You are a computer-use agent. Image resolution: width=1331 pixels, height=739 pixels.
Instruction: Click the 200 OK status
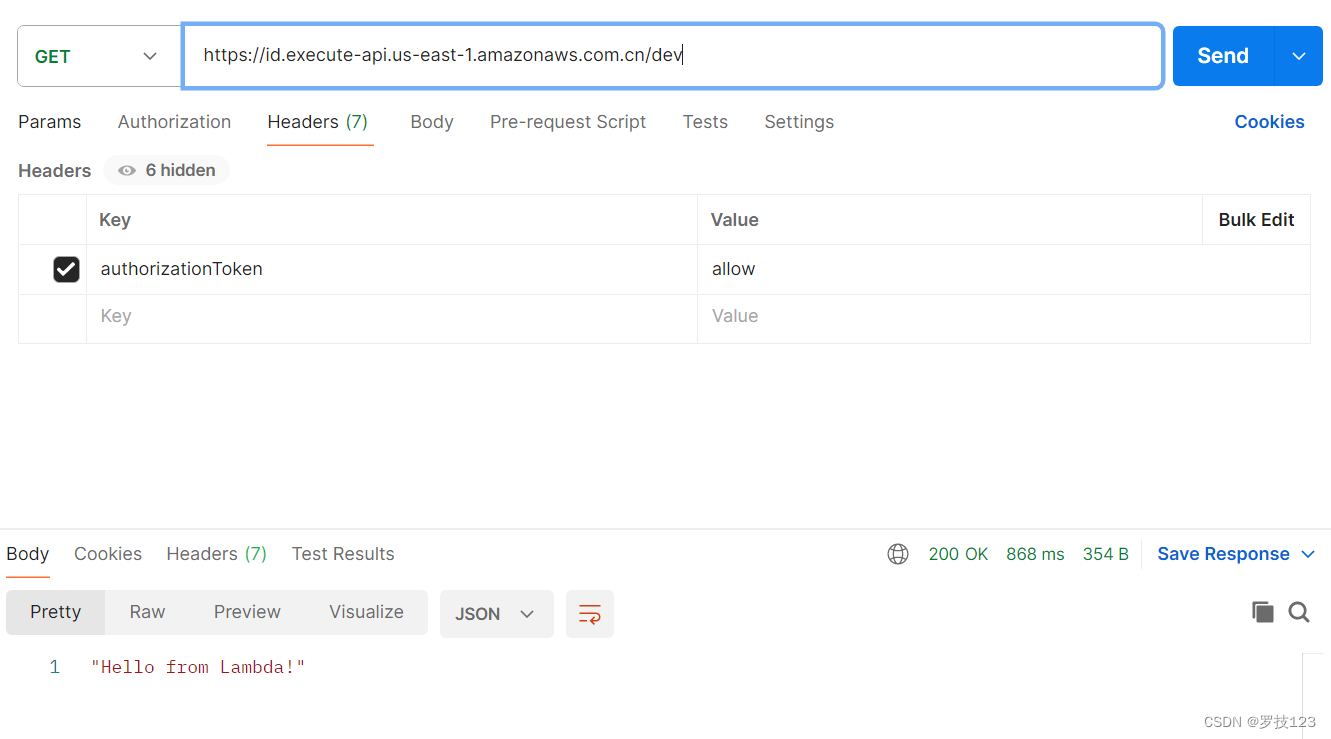[958, 554]
